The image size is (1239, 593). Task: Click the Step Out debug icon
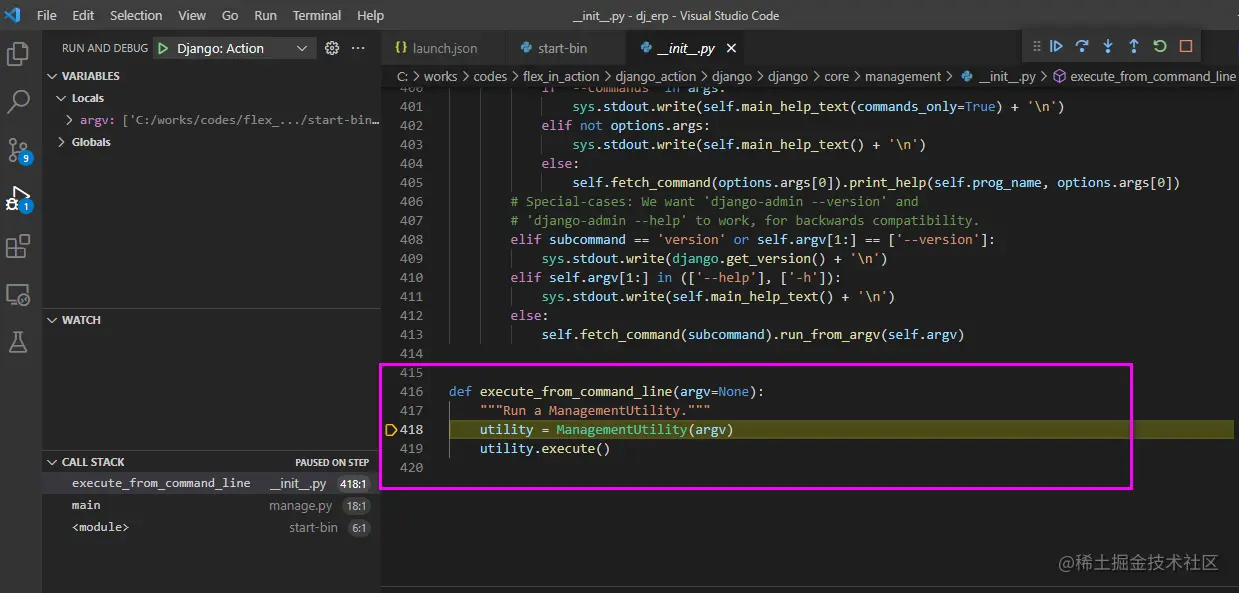[1134, 46]
